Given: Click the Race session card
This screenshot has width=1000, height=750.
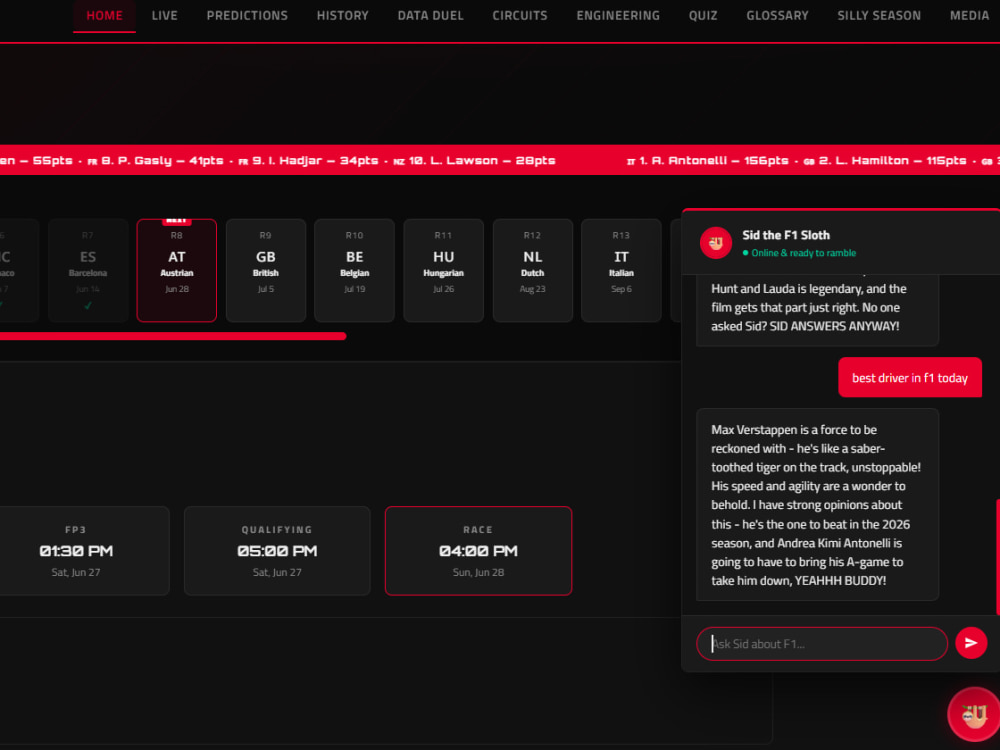Looking at the screenshot, I should pyautogui.click(x=478, y=551).
